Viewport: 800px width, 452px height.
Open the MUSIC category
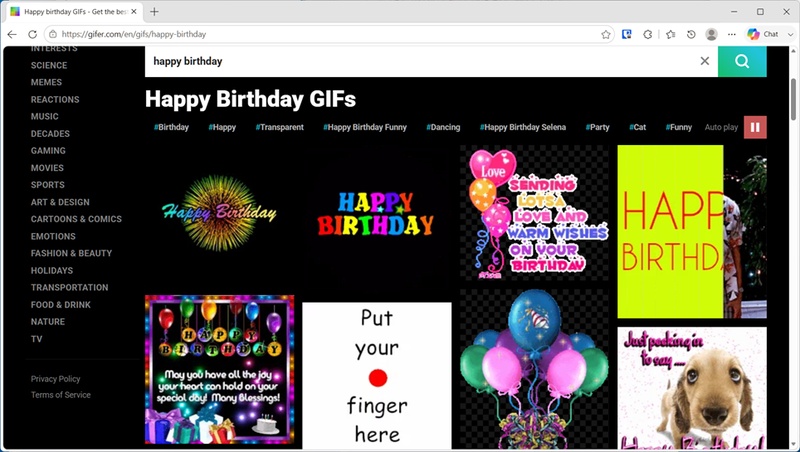(44, 116)
